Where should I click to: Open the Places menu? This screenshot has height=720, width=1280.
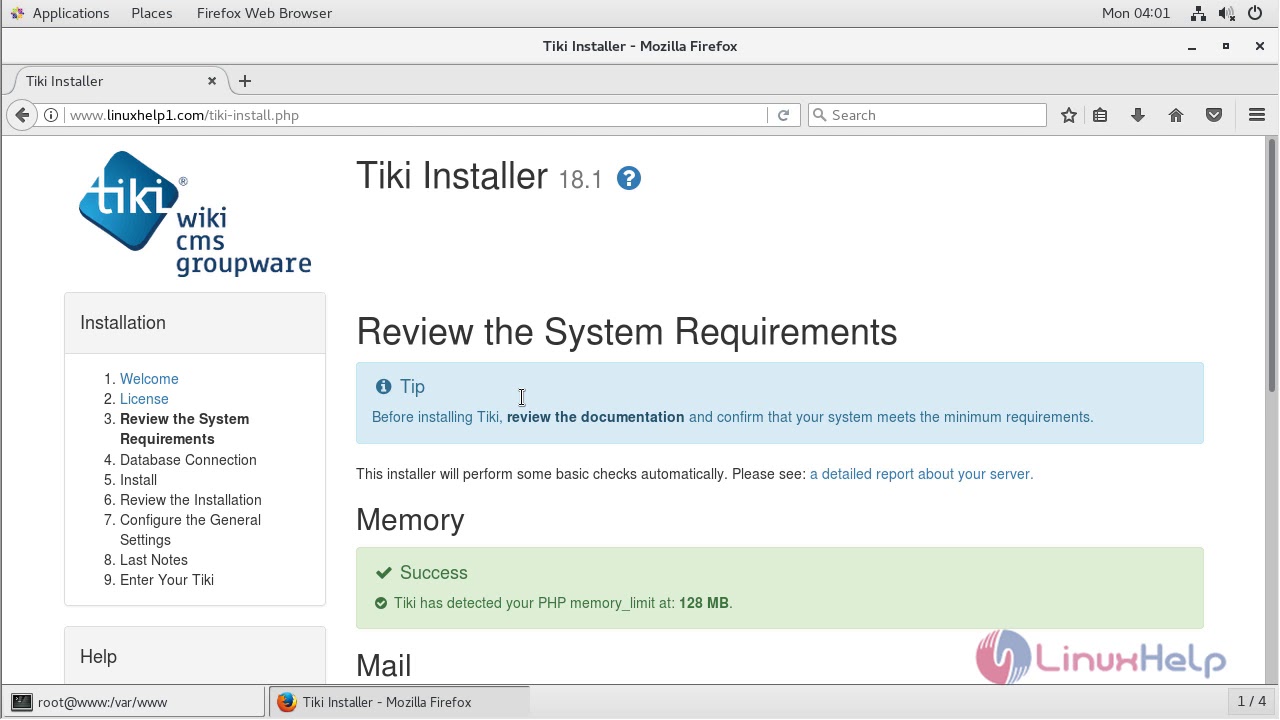coord(152,13)
